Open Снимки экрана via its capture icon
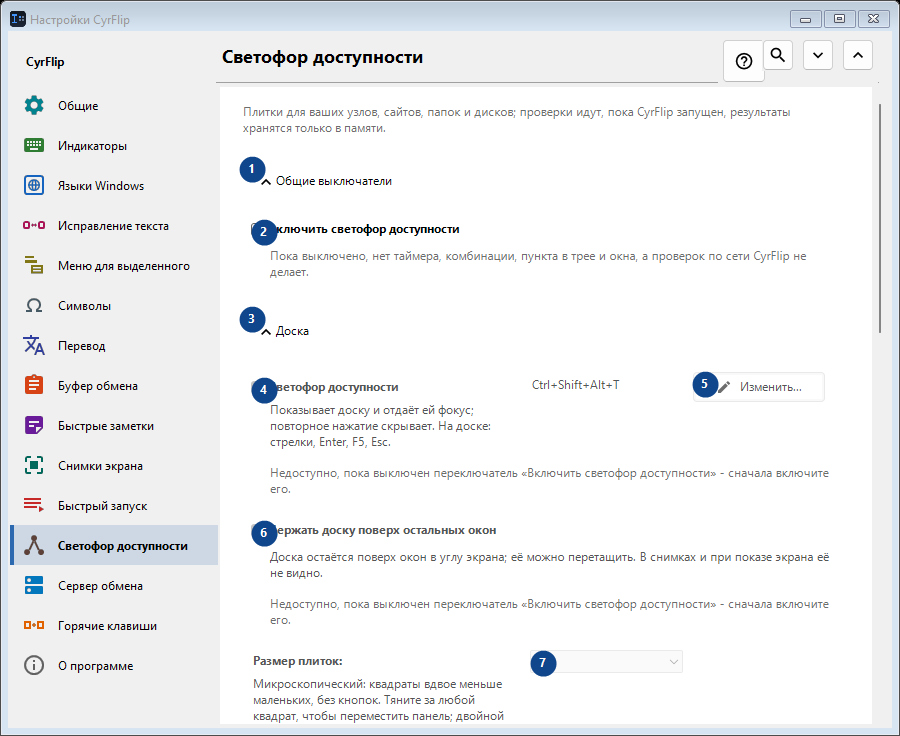Viewport: 900px width, 736px height. [x=34, y=466]
